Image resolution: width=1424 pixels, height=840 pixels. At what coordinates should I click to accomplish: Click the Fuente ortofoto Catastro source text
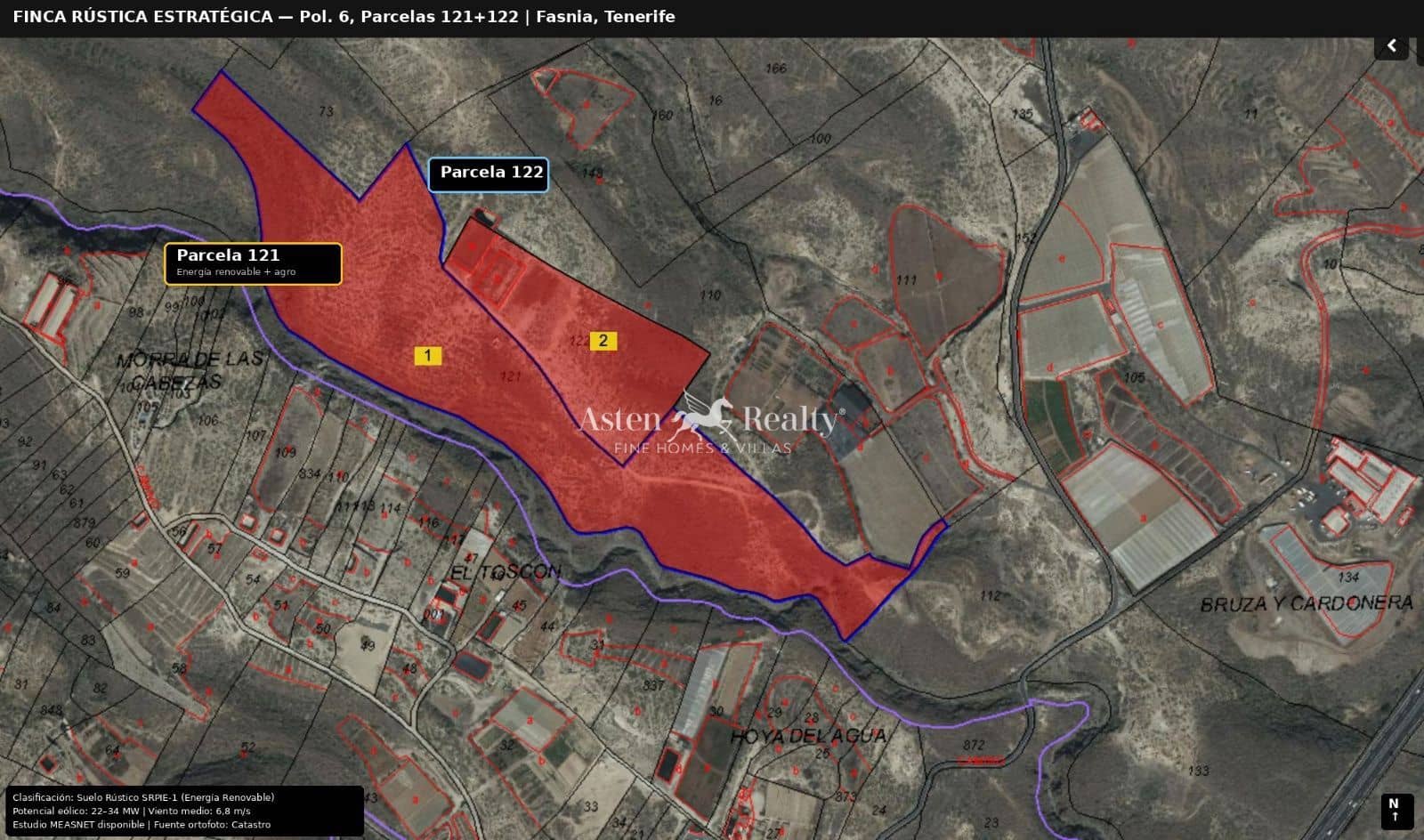coord(214,825)
